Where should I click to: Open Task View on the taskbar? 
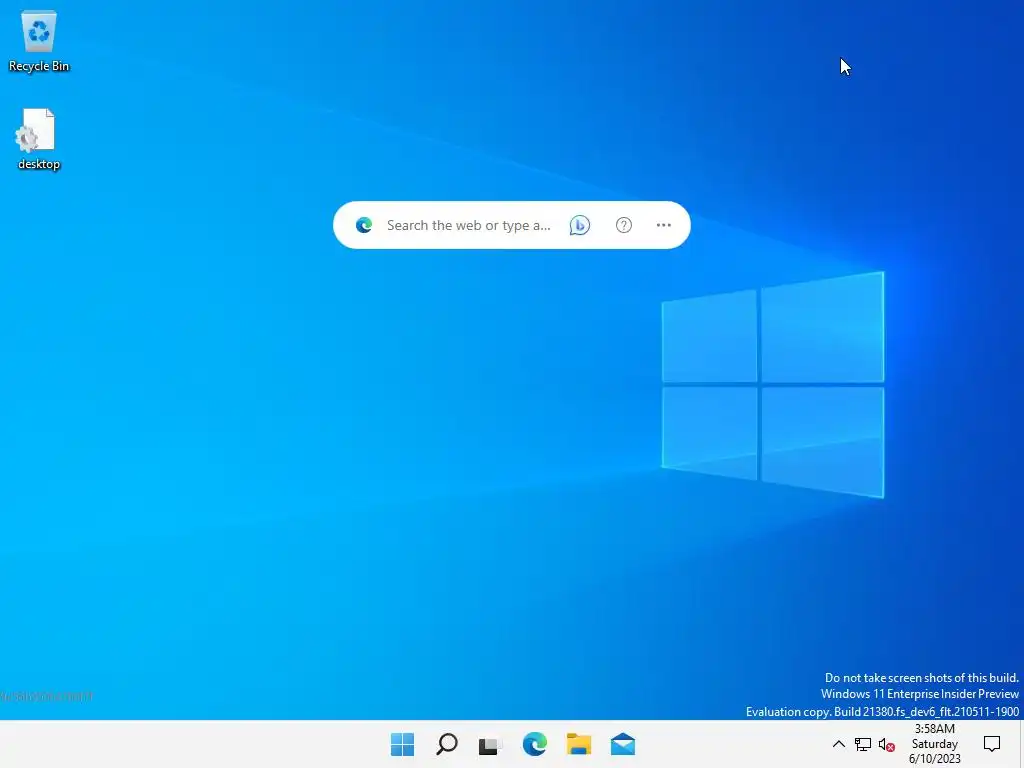(490, 745)
